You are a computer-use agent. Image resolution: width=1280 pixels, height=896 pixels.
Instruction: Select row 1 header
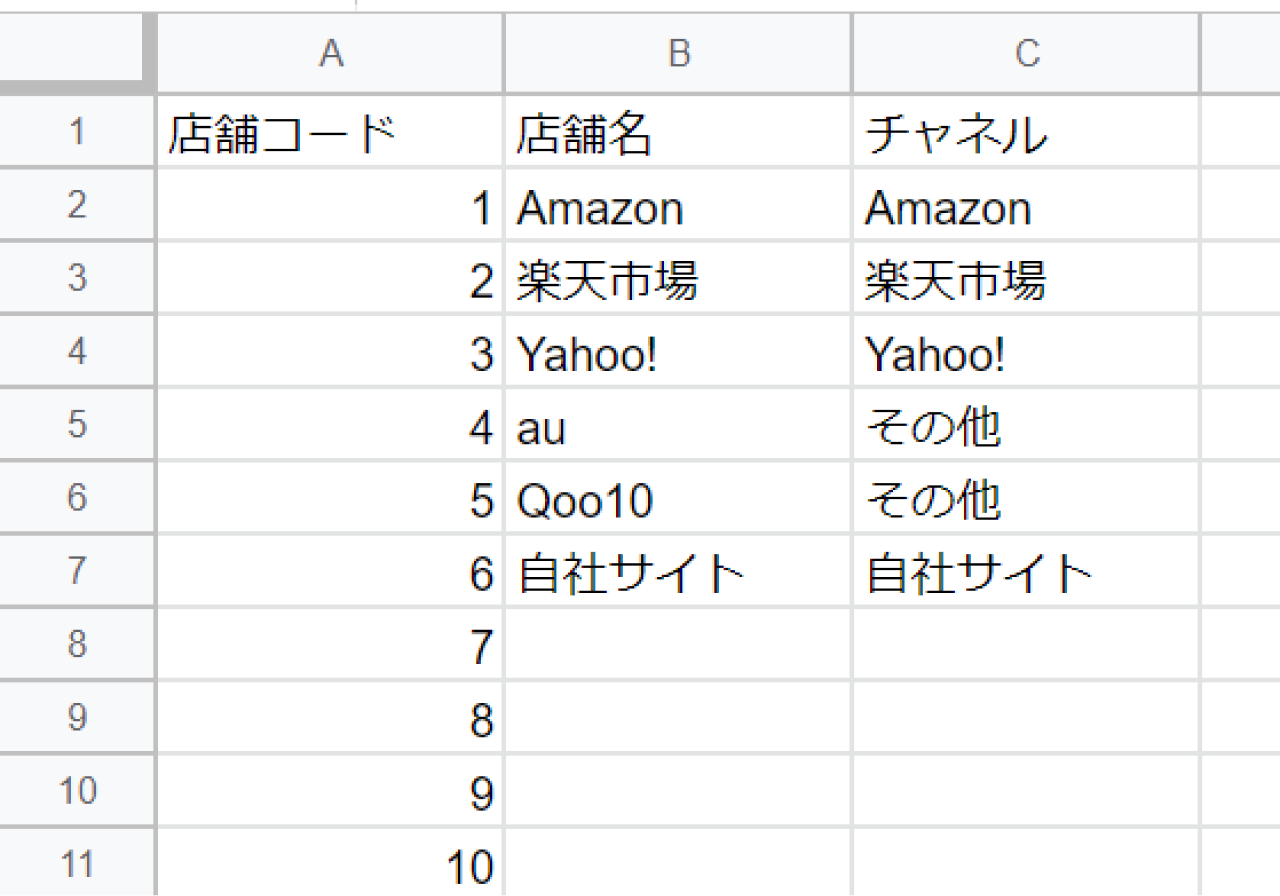click(x=76, y=132)
